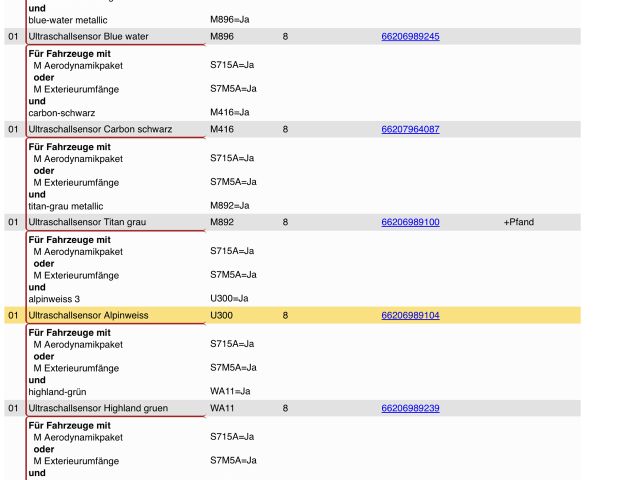Click the Ultraschallsensor Titan grau description
The image size is (640, 480).
click(x=93, y=222)
